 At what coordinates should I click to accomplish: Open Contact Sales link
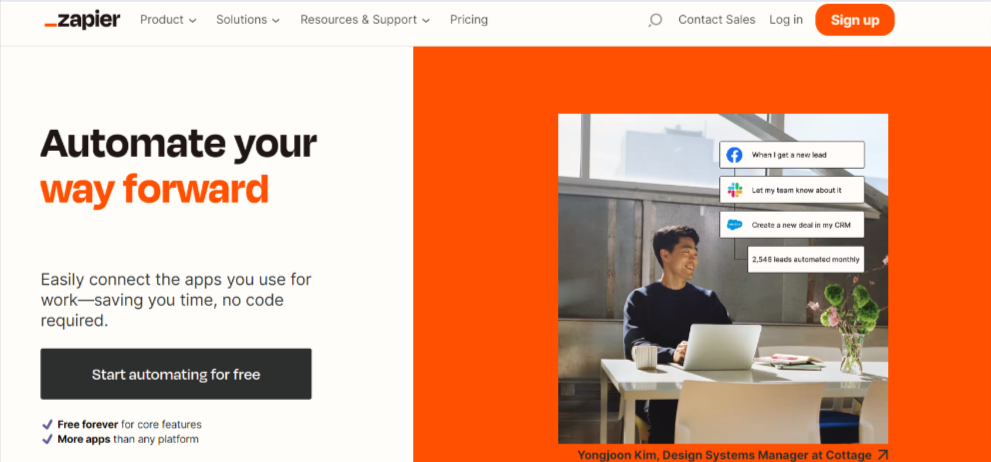click(717, 20)
